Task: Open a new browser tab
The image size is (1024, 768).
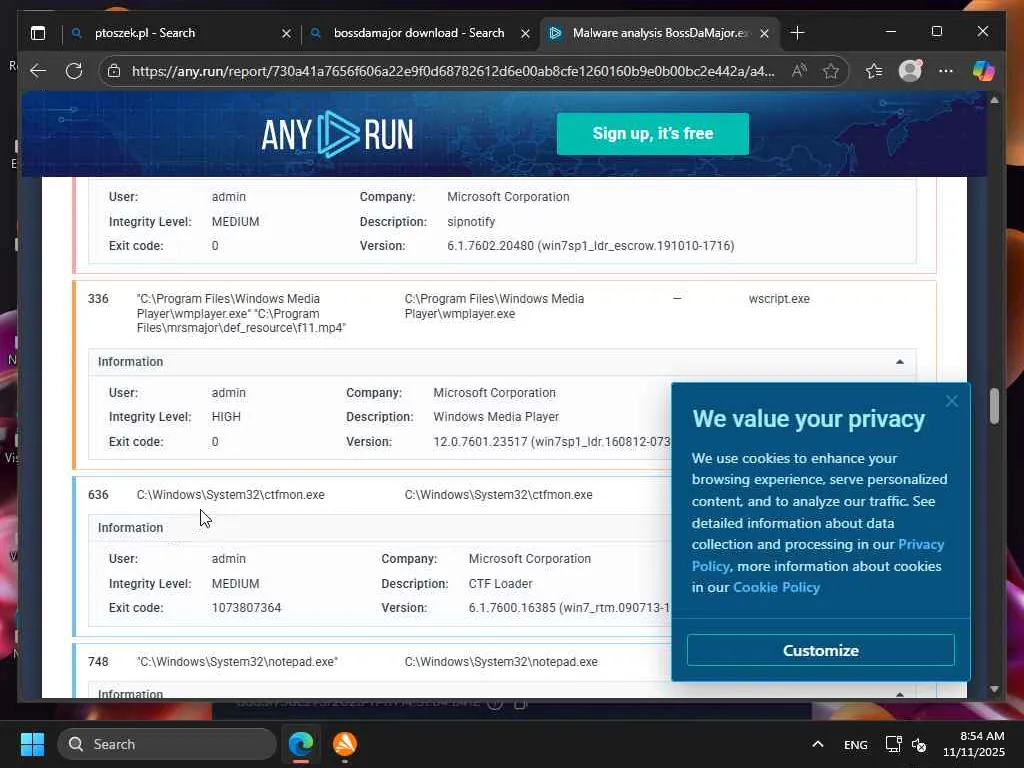Action: point(797,33)
